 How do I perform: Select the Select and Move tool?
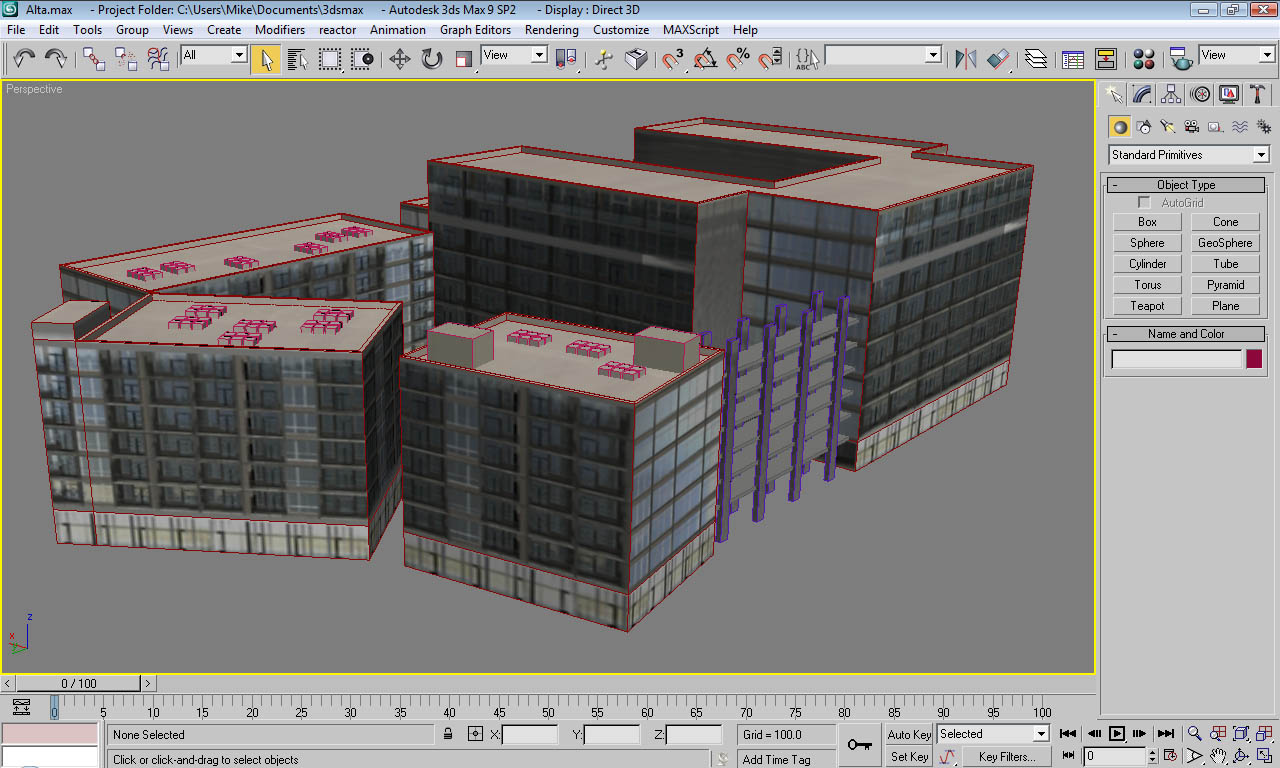[x=400, y=59]
